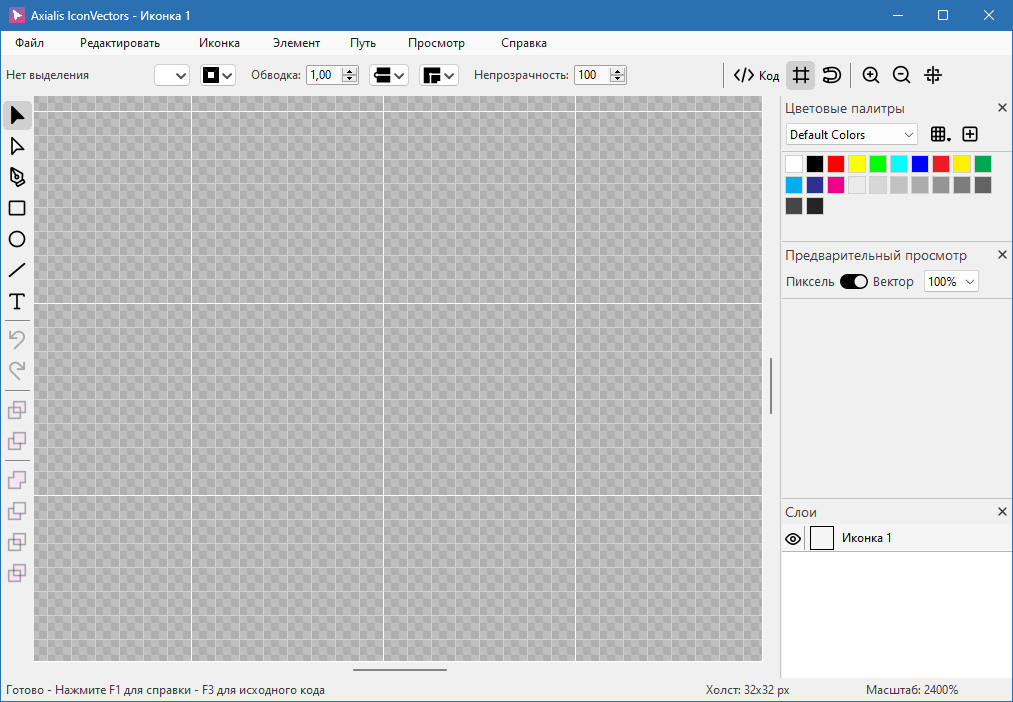Switch preview from Пиксель to Вектор
The width and height of the screenshot is (1013, 702).
click(854, 281)
